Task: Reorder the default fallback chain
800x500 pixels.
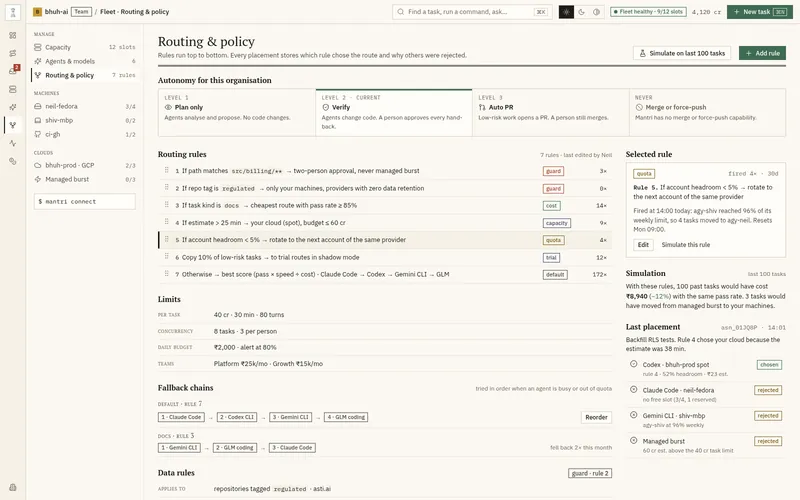Action: pyautogui.click(x=596, y=417)
